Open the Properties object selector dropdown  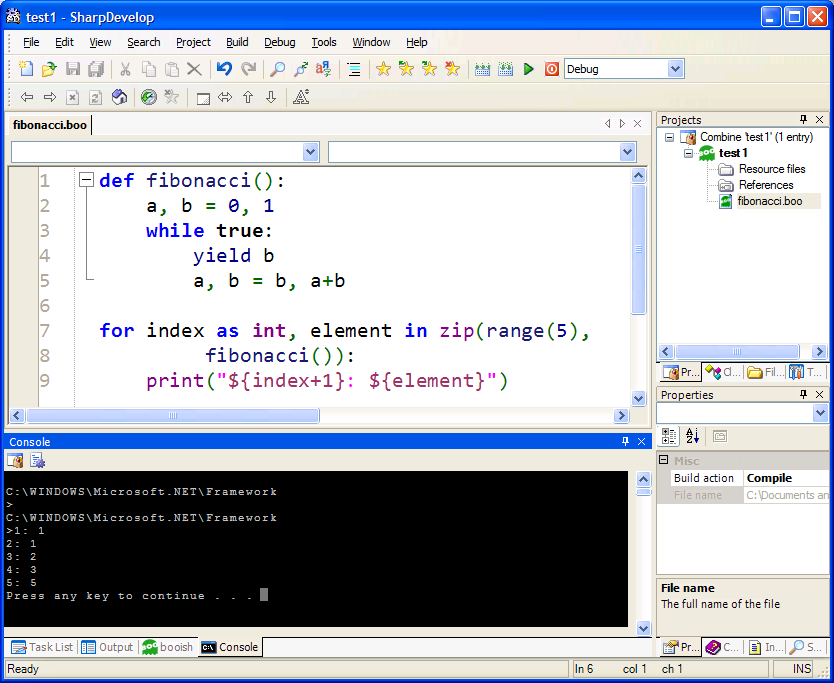[820, 413]
